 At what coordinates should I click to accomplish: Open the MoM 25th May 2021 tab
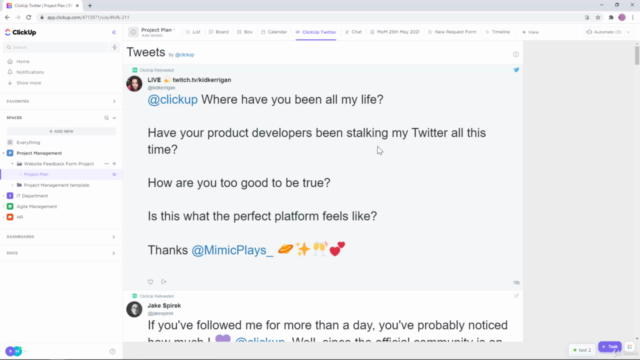pos(395,32)
